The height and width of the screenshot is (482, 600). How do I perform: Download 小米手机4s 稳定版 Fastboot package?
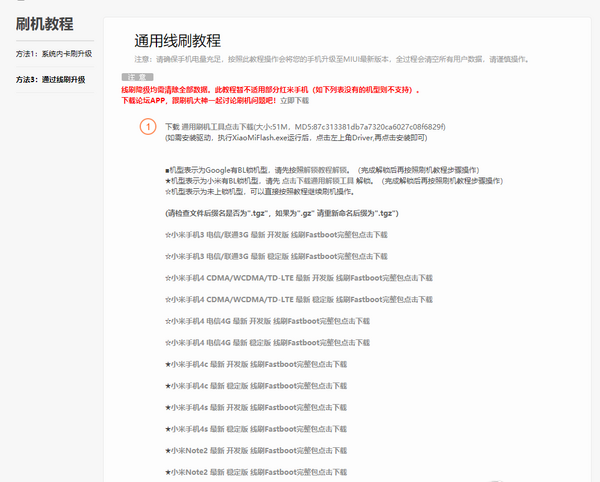click(256, 429)
